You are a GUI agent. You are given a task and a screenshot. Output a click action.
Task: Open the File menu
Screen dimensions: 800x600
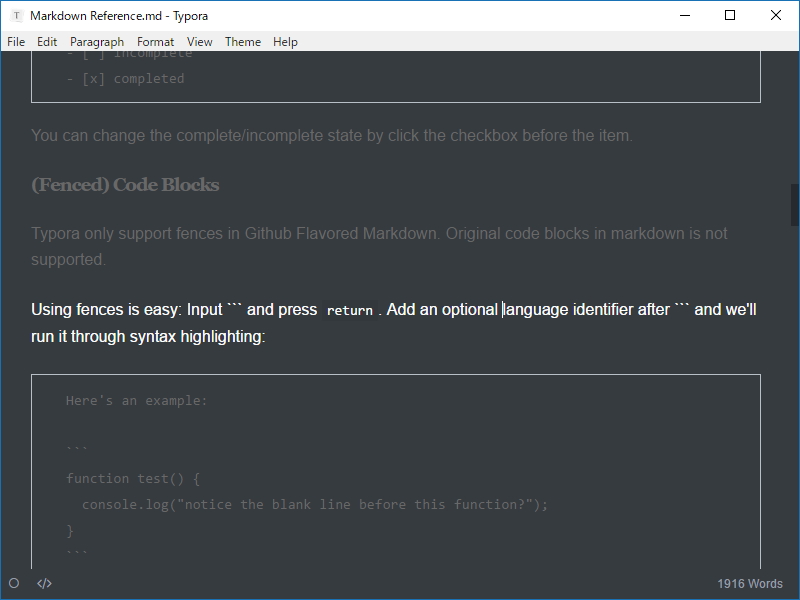tap(16, 42)
